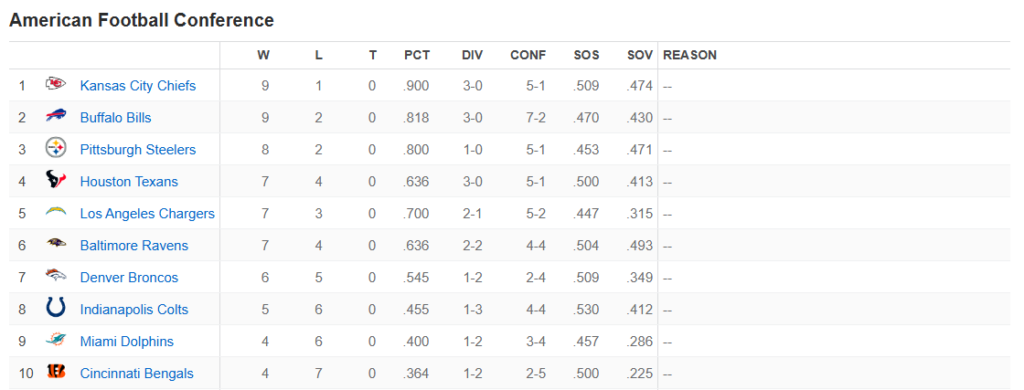Open the Kansas City Chiefs team link
This screenshot has width=1024, height=390.
[x=138, y=86]
